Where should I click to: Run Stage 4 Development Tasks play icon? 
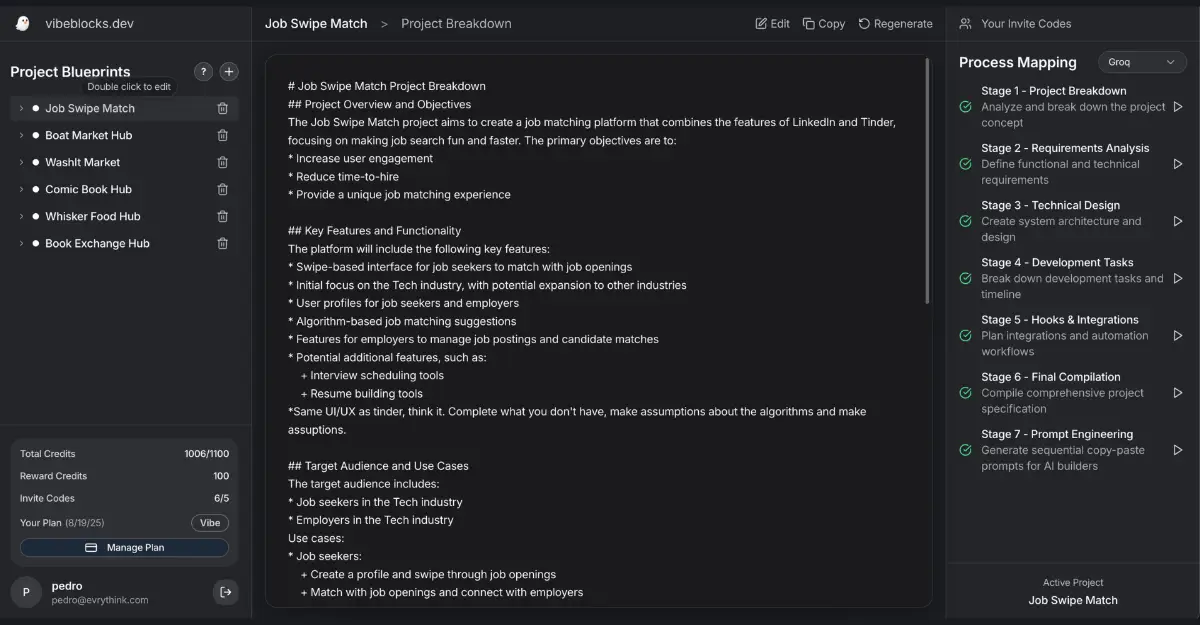pyautogui.click(x=1178, y=279)
